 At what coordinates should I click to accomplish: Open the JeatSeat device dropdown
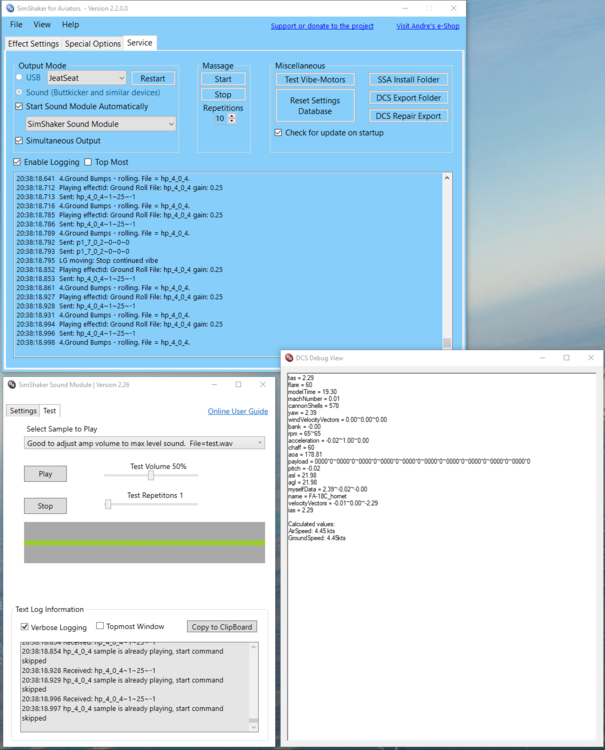87,78
